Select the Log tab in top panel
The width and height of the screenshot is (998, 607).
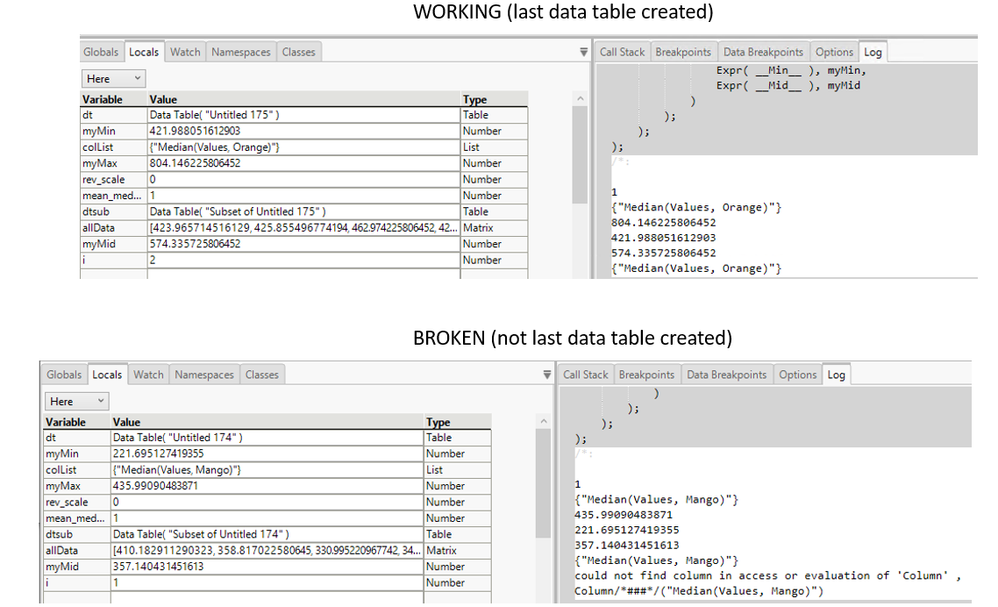[873, 52]
